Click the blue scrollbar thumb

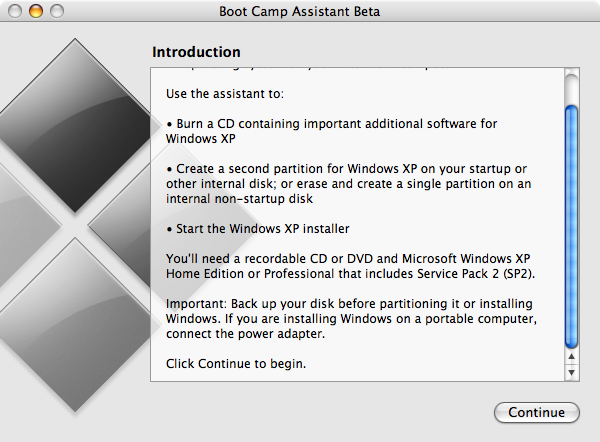tap(571, 227)
